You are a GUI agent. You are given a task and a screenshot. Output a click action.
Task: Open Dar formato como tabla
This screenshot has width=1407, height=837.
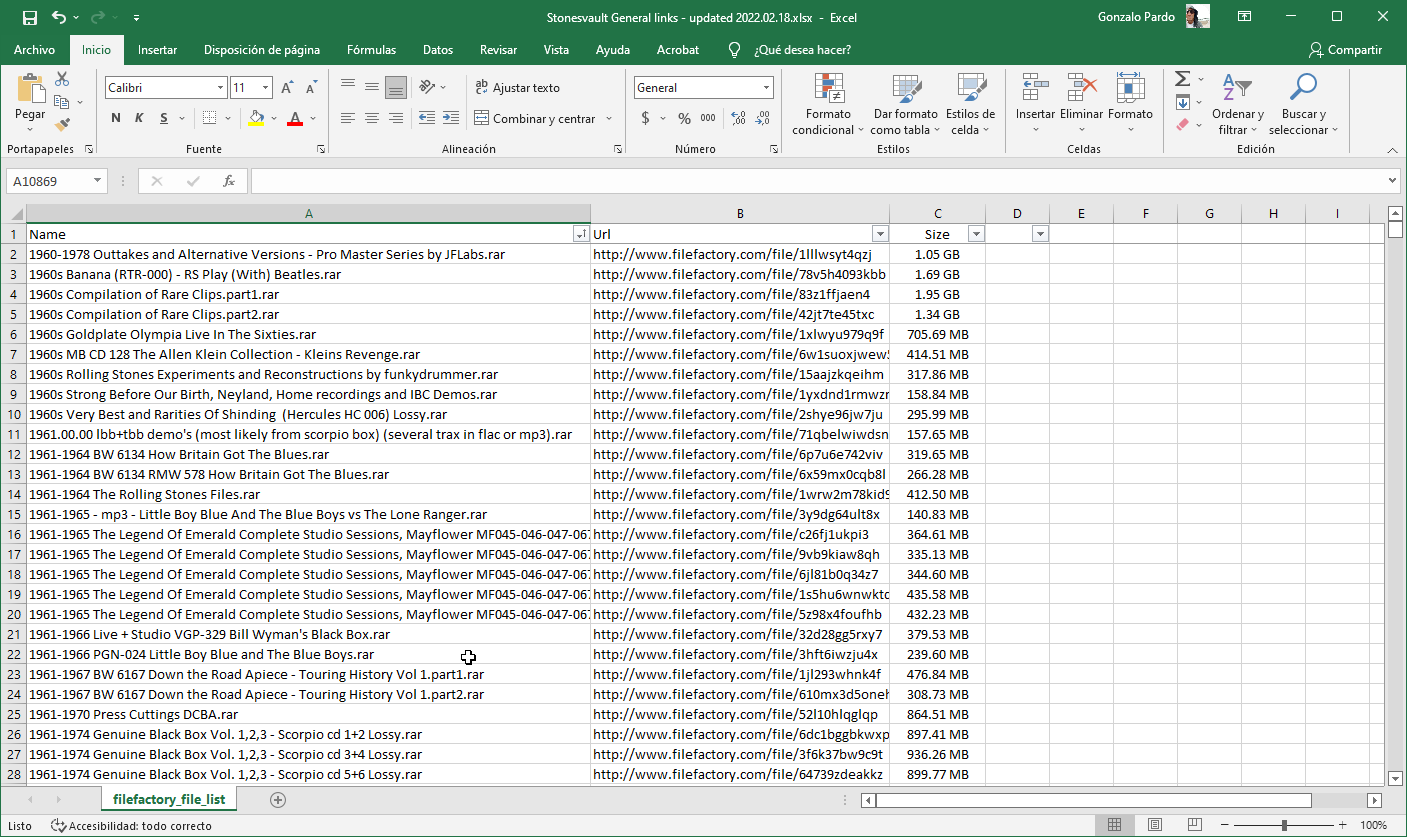point(905,104)
